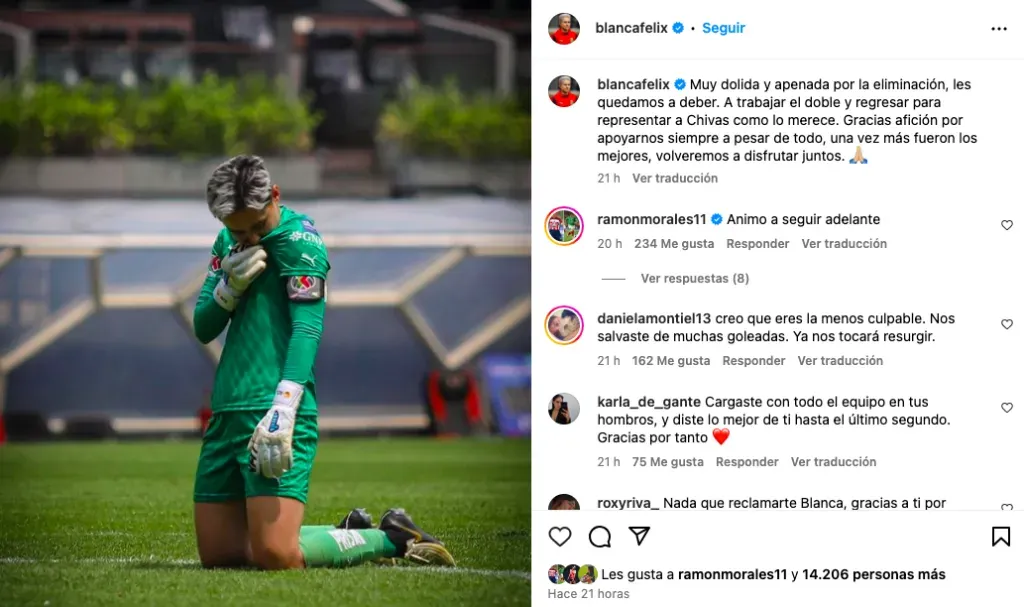Share the post via paper plane icon
Image resolution: width=1024 pixels, height=607 pixels.
click(639, 536)
